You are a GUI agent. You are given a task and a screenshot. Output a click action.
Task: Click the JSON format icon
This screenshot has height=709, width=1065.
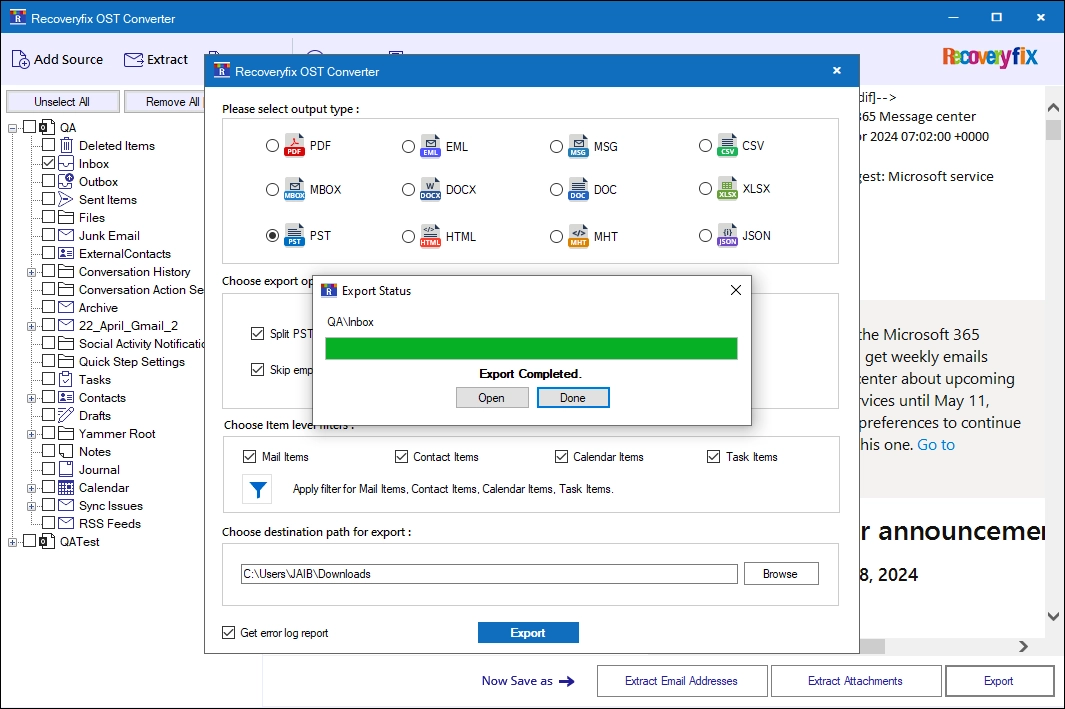(x=727, y=235)
